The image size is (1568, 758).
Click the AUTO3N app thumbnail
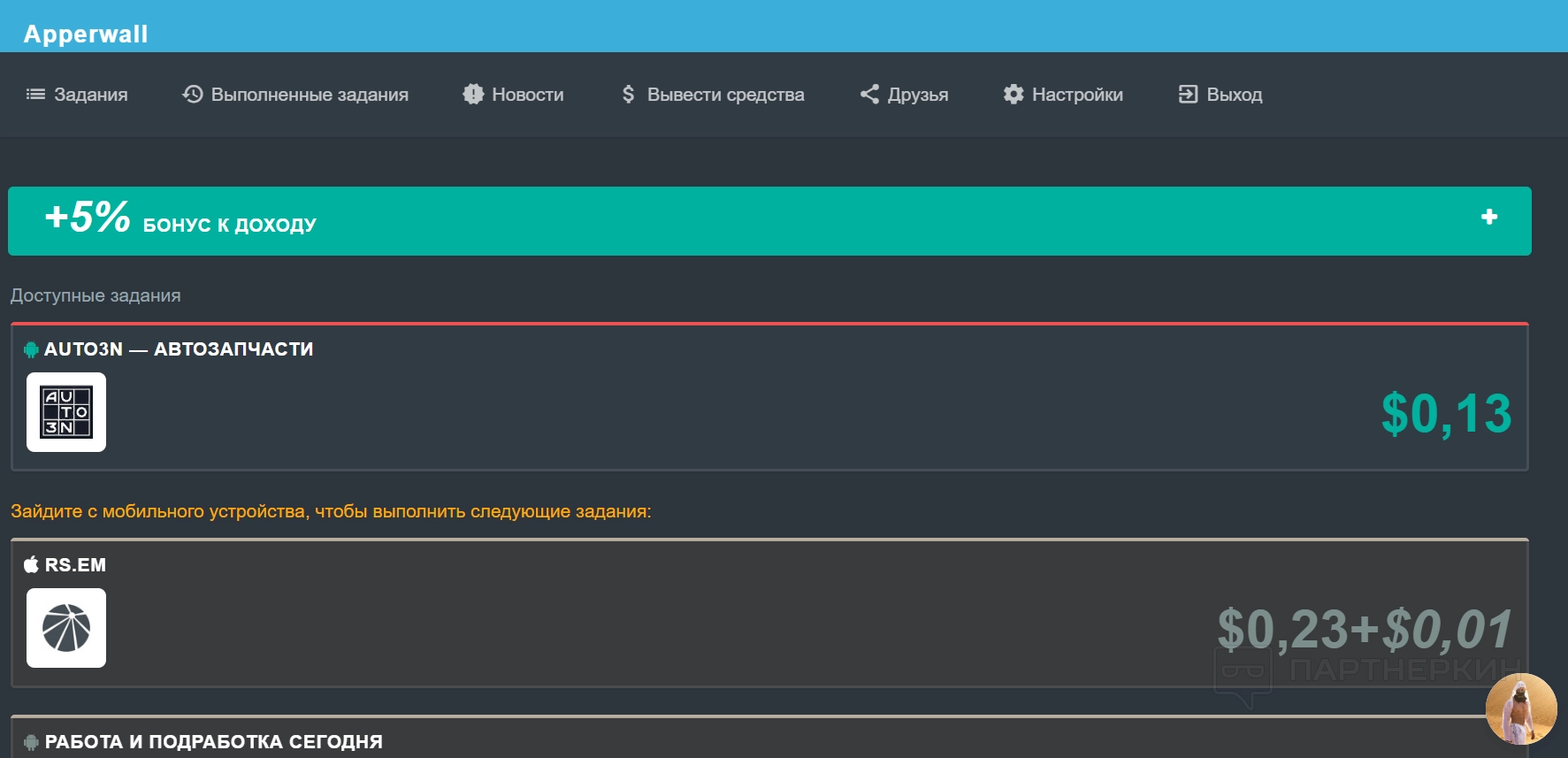tap(66, 412)
